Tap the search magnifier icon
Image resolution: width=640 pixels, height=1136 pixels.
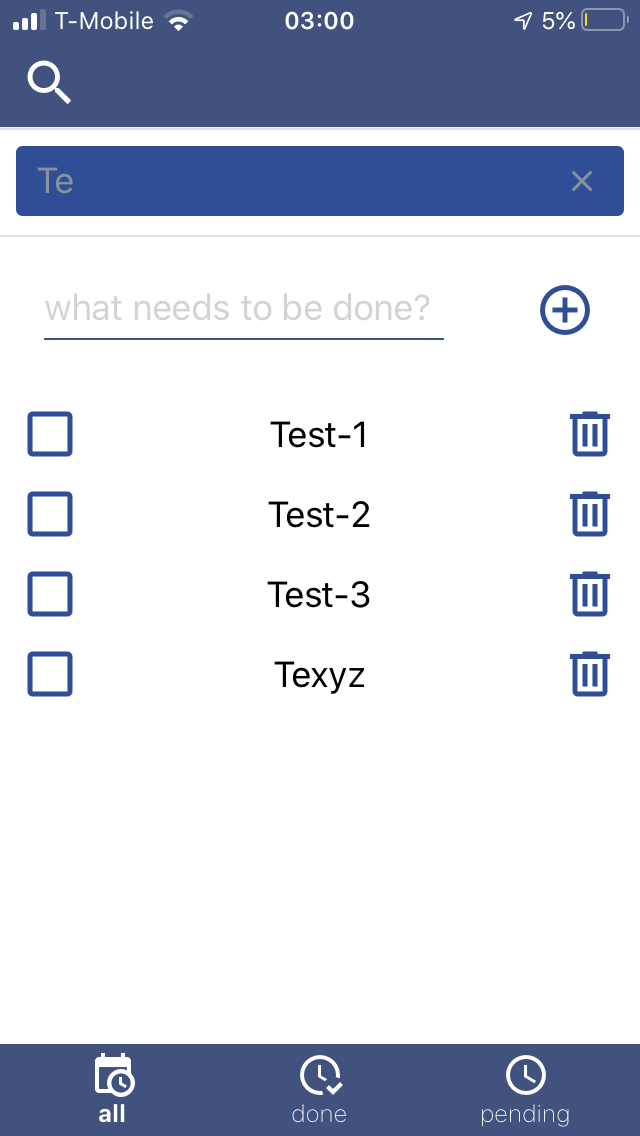pos(49,82)
